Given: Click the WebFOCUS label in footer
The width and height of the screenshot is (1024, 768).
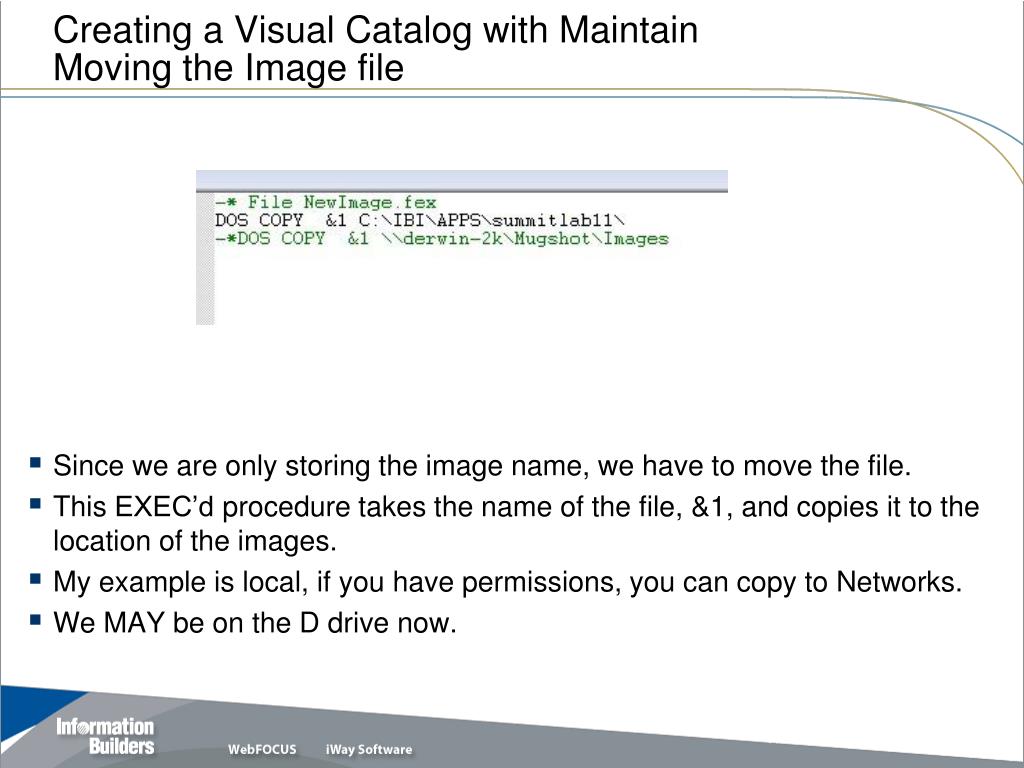Looking at the screenshot, I should pos(262,749).
